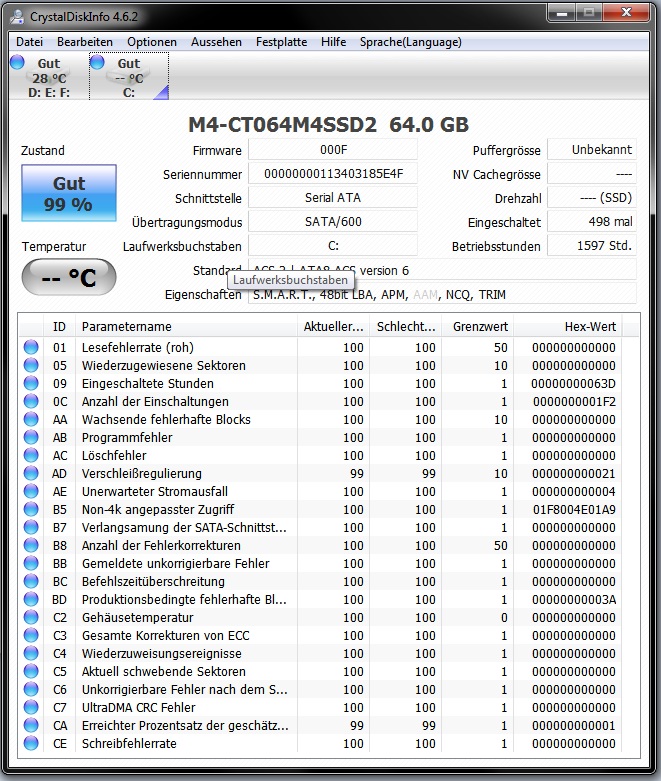Click status orb for Löschfehler row
This screenshot has height=781, width=661.
(31, 455)
